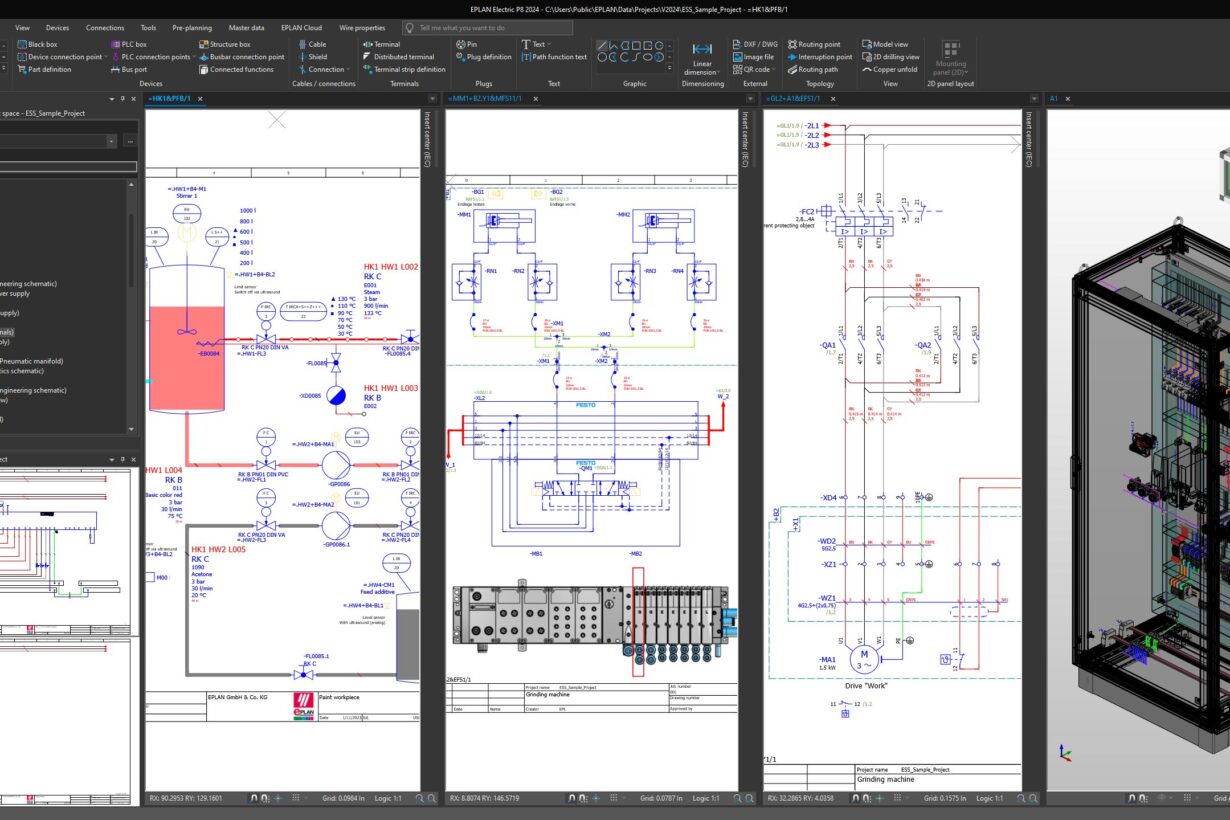
Task: Open the Master data ribbon tab
Action: click(x=246, y=28)
